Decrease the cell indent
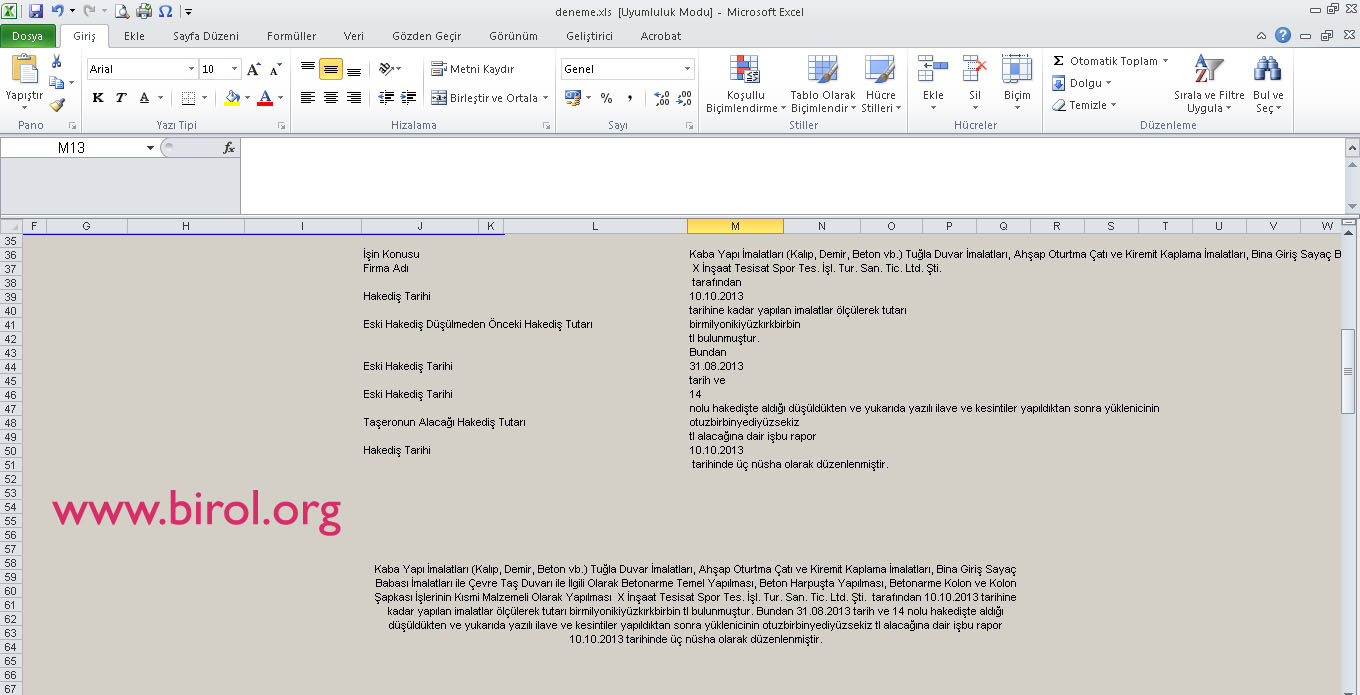 pyautogui.click(x=386, y=98)
